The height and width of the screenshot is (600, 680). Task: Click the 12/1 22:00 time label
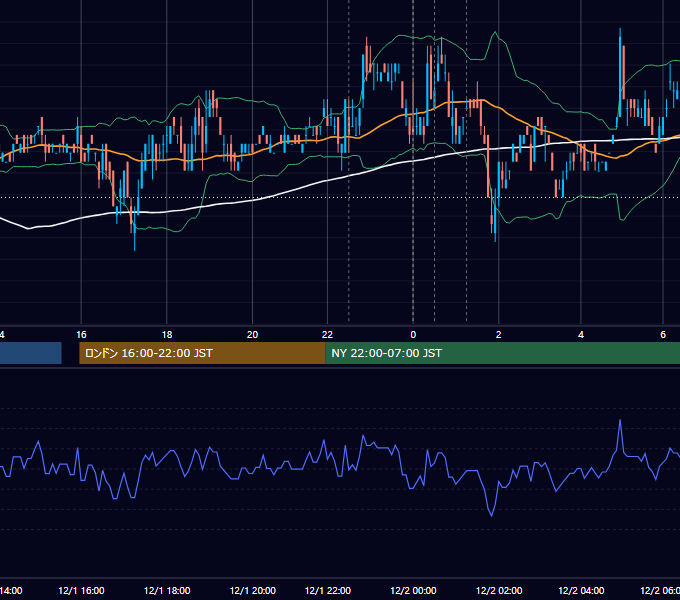coord(327,590)
